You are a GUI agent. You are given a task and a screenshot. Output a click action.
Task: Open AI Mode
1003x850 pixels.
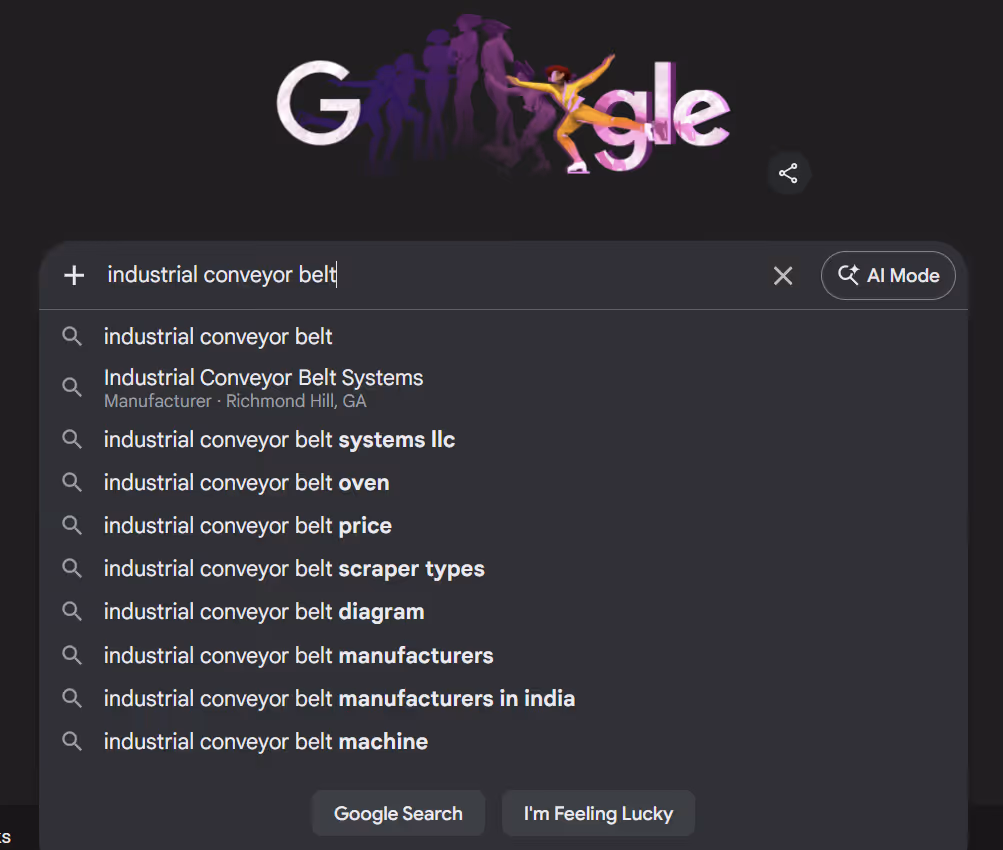point(888,275)
